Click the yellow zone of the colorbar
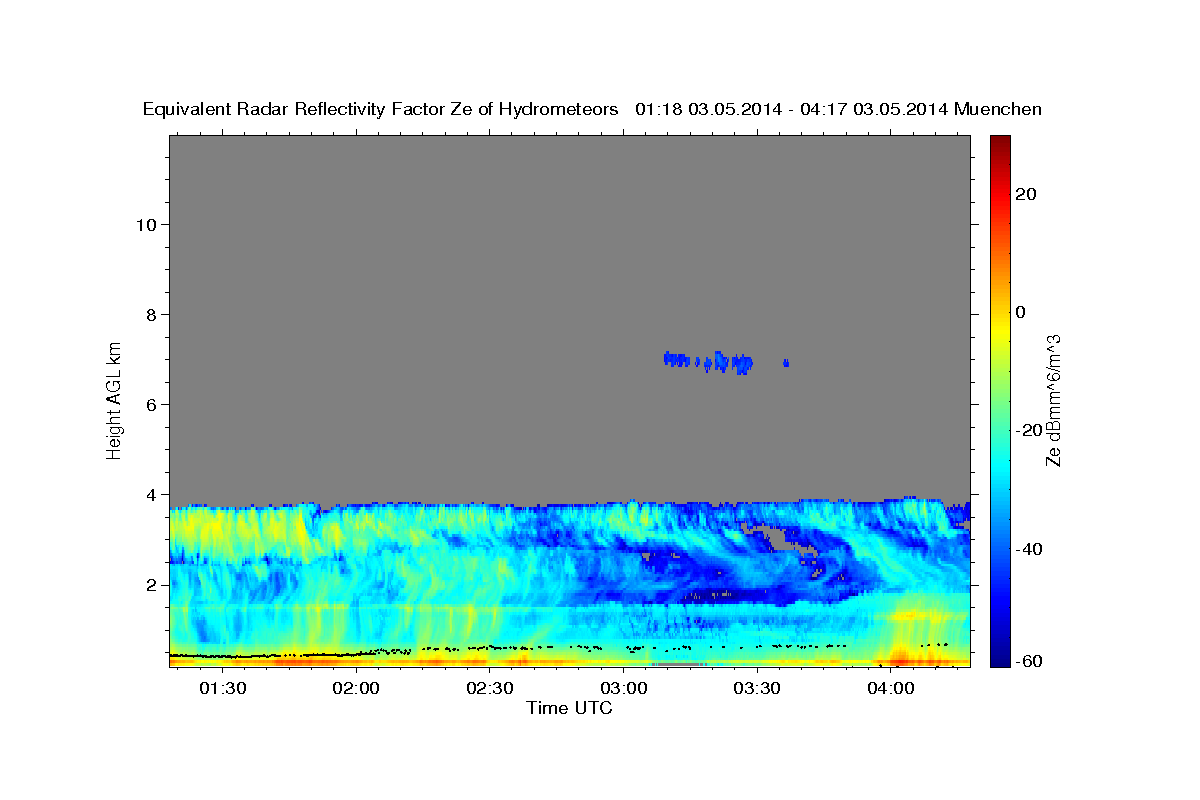1200x800 pixels. [x=999, y=330]
